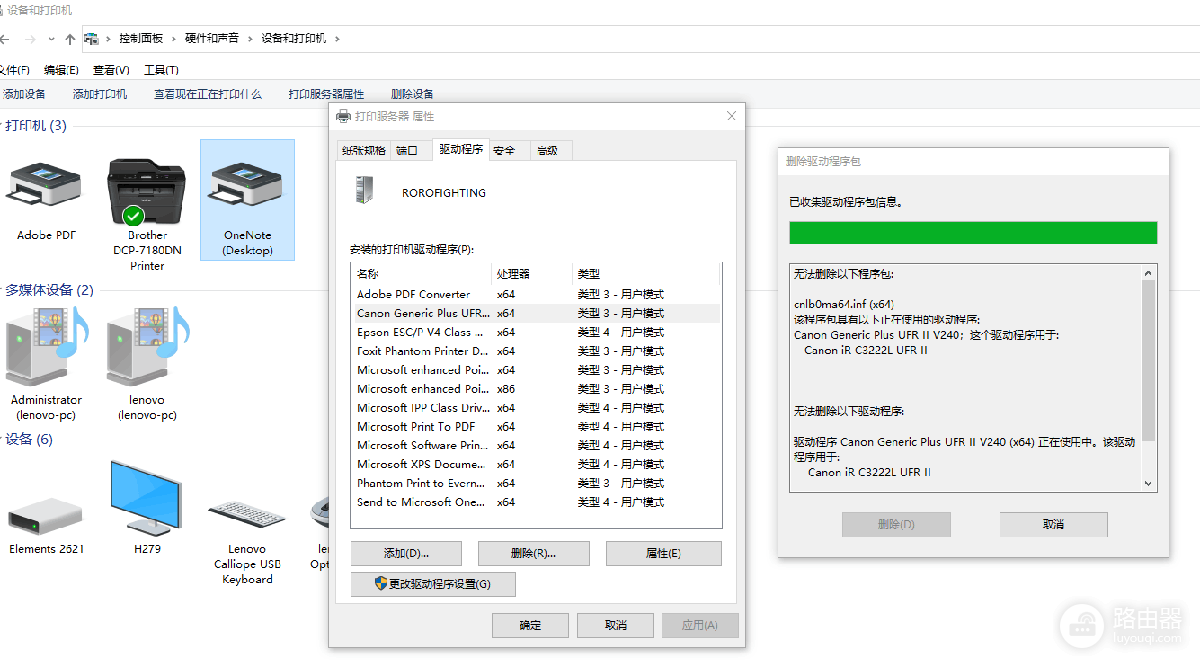Open the 文件(F) menu
The height and width of the screenshot is (666, 1200).
click(x=14, y=70)
